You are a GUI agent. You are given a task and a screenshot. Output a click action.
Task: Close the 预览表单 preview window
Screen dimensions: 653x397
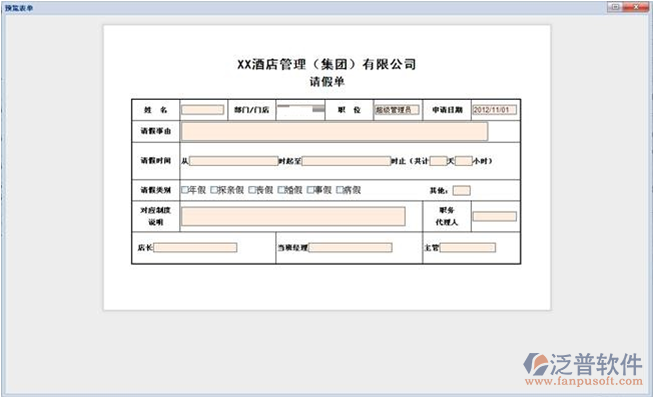637,7
